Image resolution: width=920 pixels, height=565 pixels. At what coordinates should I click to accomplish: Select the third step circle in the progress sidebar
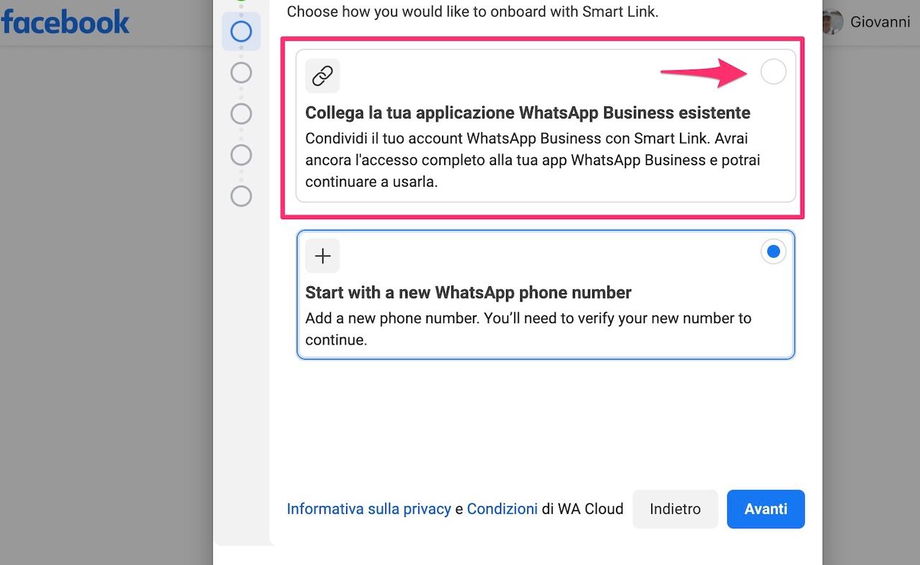coord(241,113)
